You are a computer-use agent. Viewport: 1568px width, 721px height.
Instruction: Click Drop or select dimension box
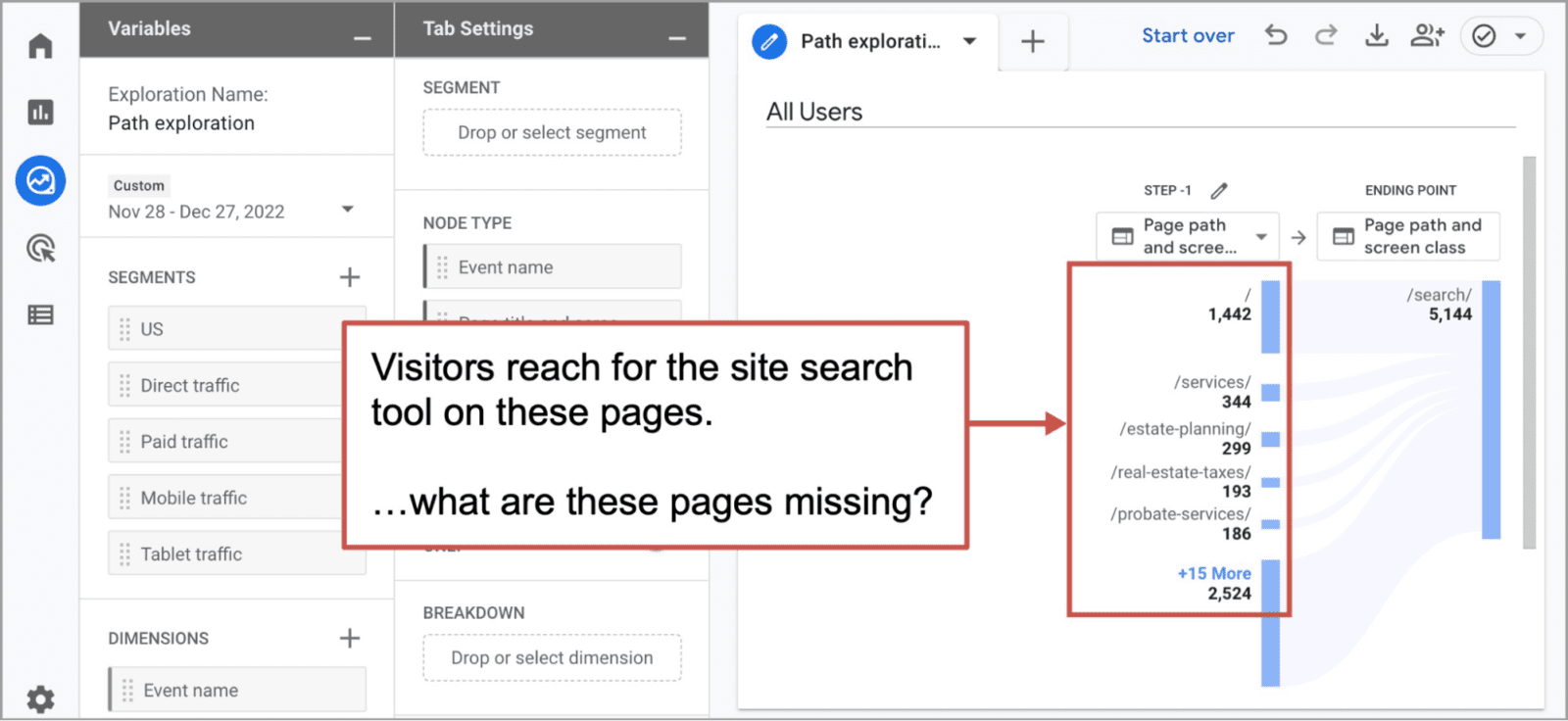click(x=552, y=657)
